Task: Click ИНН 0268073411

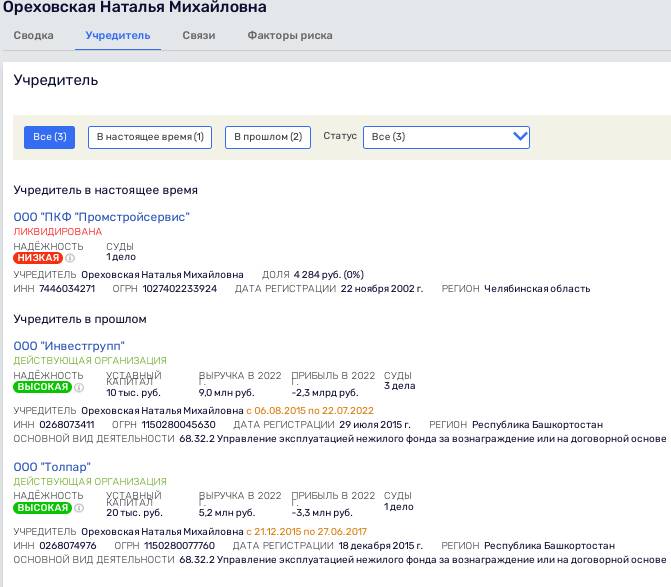Action: tap(67, 425)
